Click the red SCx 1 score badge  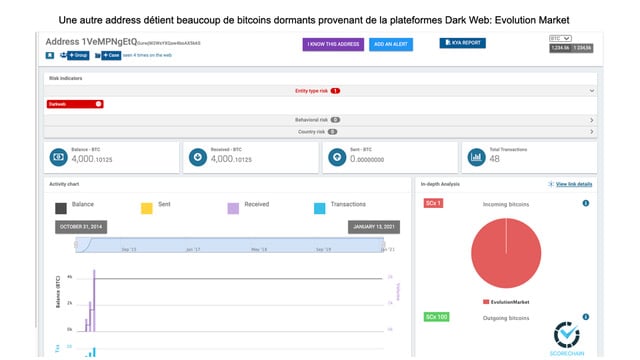tap(433, 203)
